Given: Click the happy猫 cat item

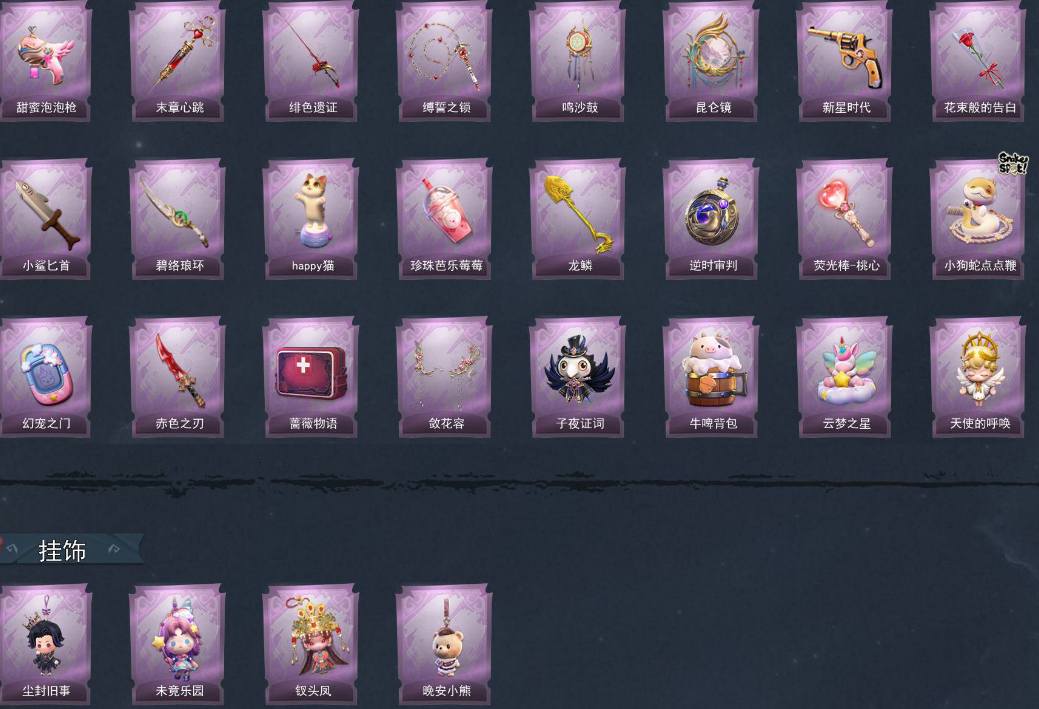Looking at the screenshot, I should pos(311,219).
